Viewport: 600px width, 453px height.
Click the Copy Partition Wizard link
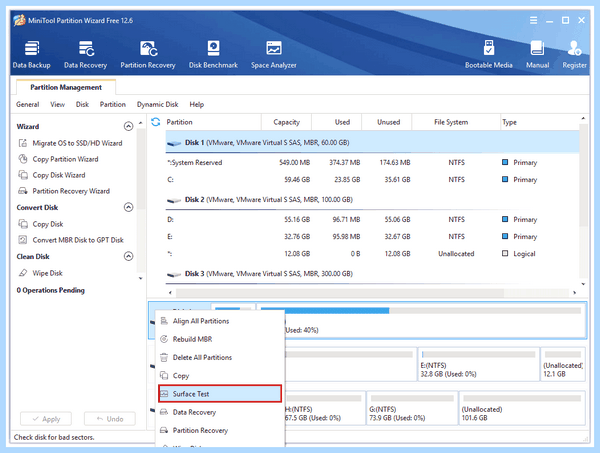65,159
